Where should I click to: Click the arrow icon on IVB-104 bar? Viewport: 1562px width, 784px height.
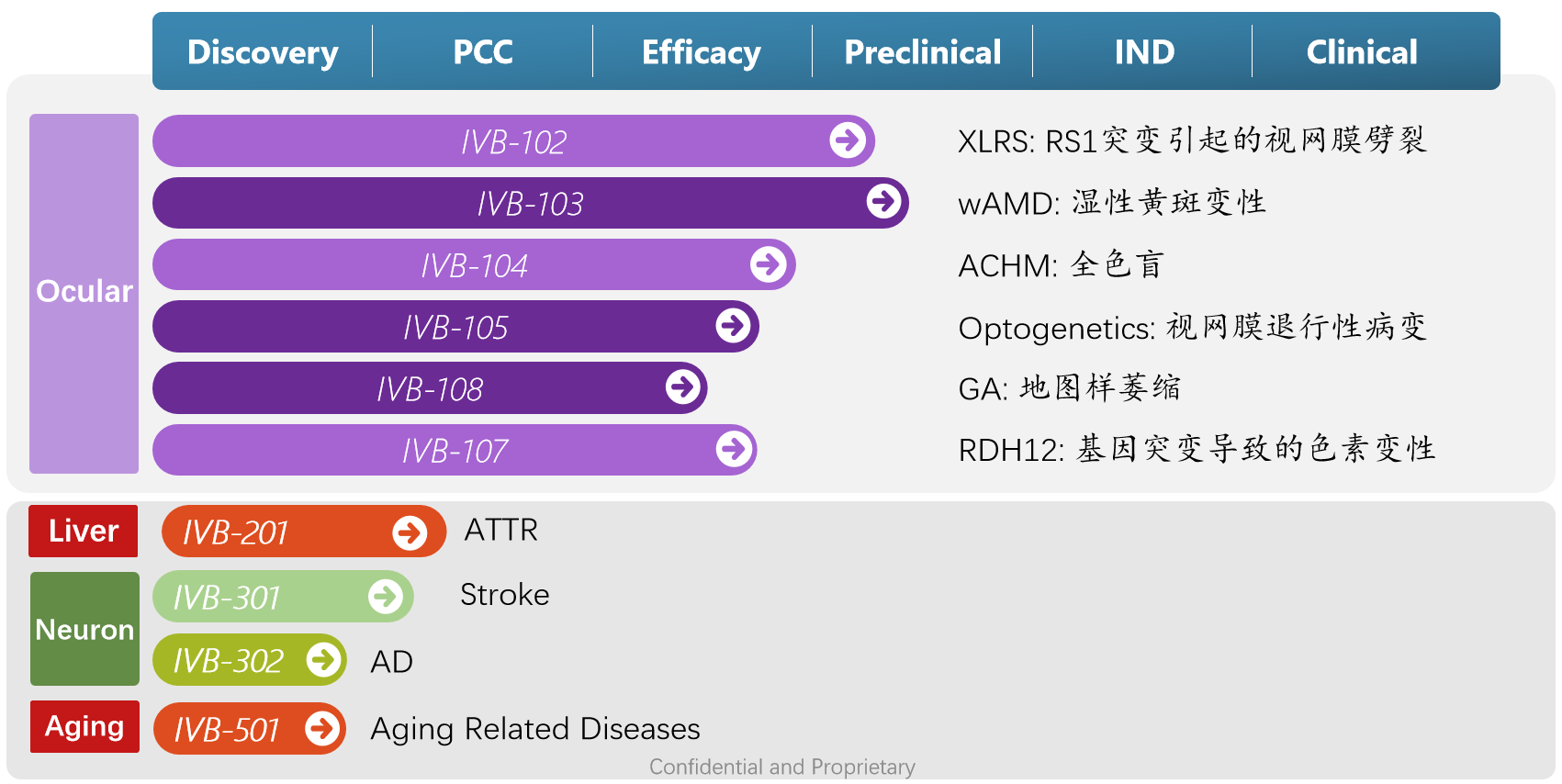tap(768, 264)
